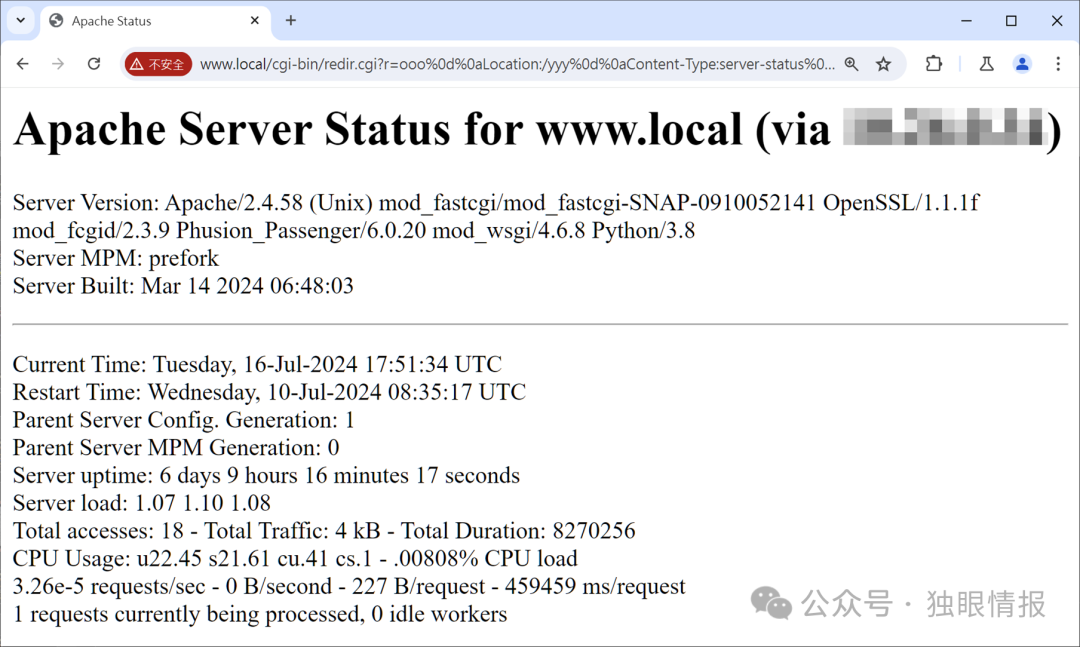Bookmark this page with the star
The image size is (1080, 647).
pos(883,64)
